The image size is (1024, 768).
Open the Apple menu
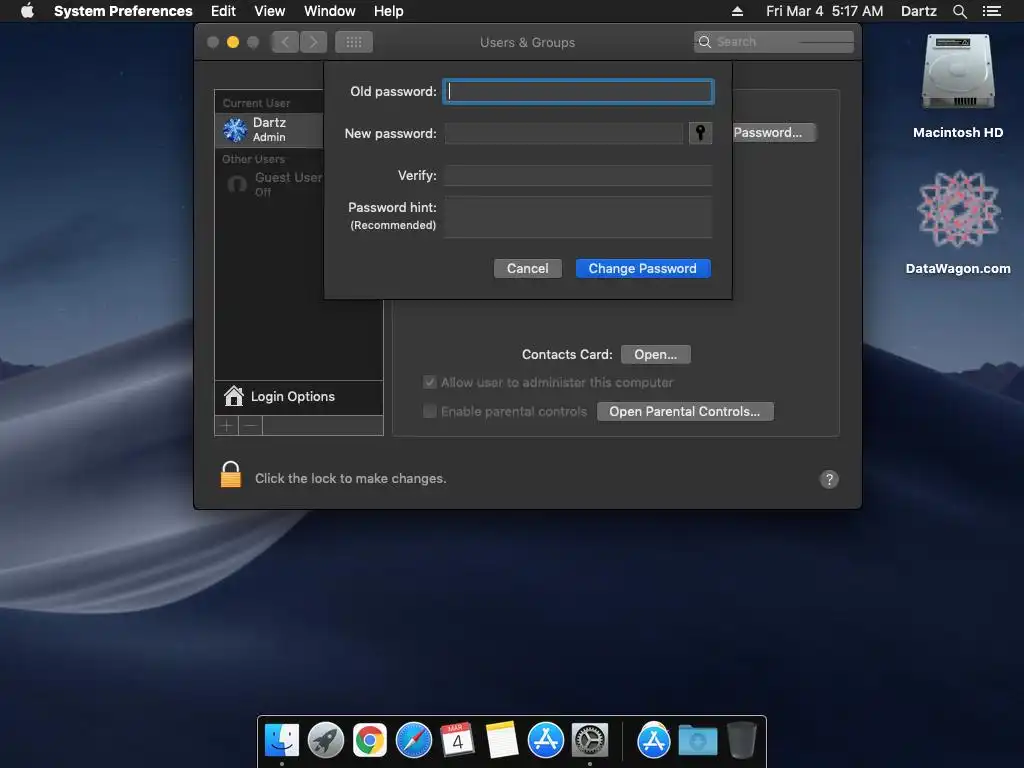[x=27, y=10]
